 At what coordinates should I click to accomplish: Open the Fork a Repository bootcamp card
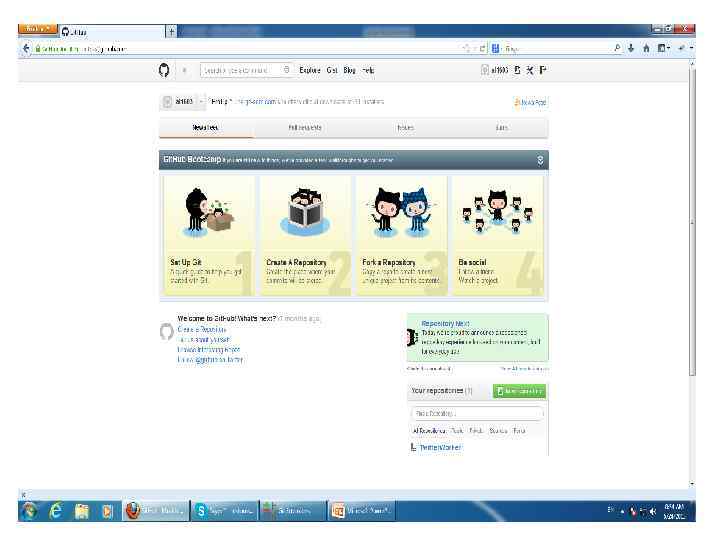pos(401,236)
